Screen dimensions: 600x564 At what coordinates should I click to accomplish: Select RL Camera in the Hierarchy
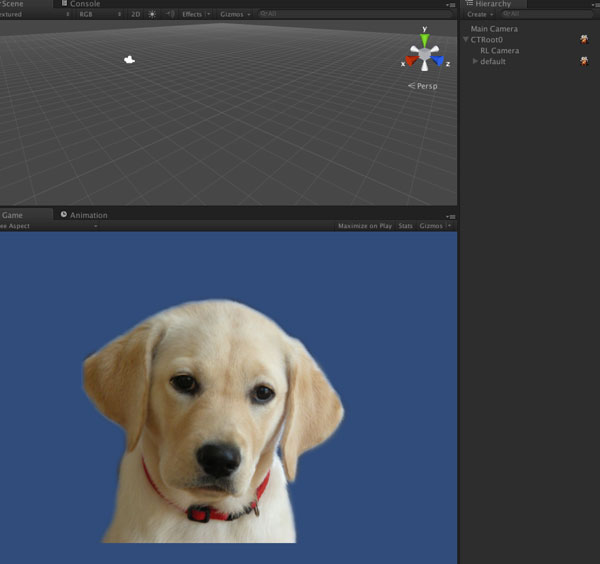tap(499, 51)
